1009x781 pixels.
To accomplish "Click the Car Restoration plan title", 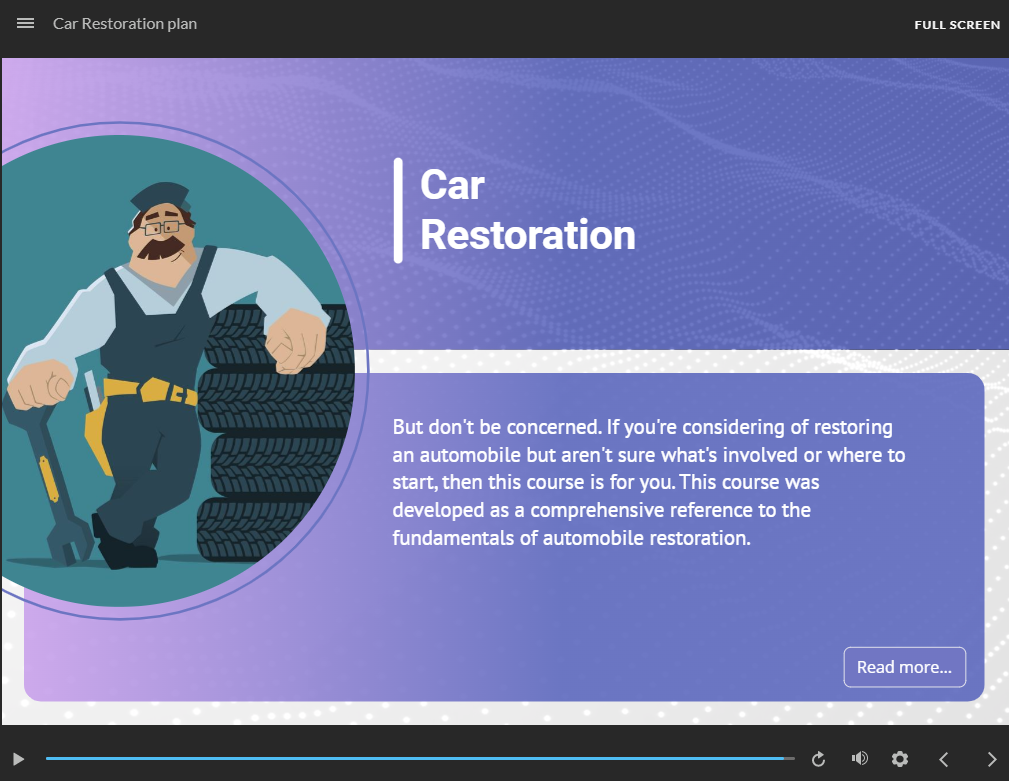I will [125, 23].
